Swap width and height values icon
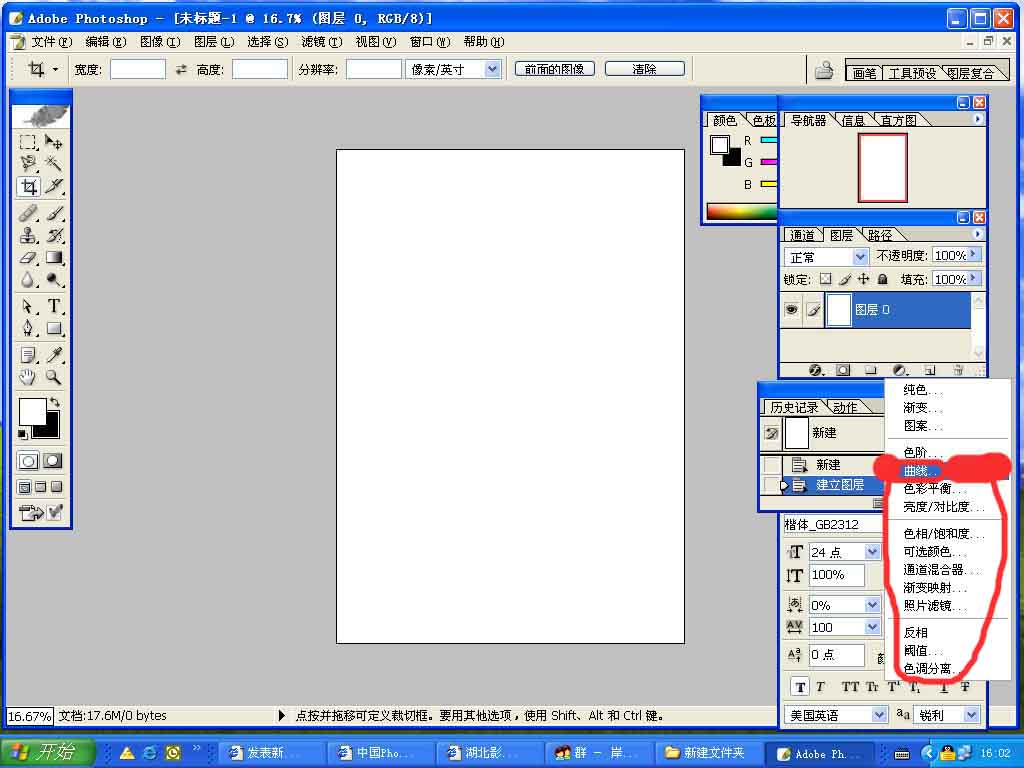 click(181, 69)
